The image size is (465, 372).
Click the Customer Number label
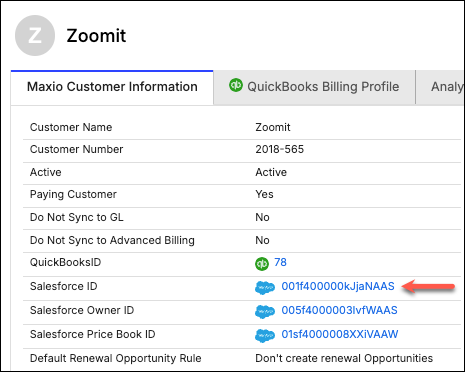(x=76, y=149)
